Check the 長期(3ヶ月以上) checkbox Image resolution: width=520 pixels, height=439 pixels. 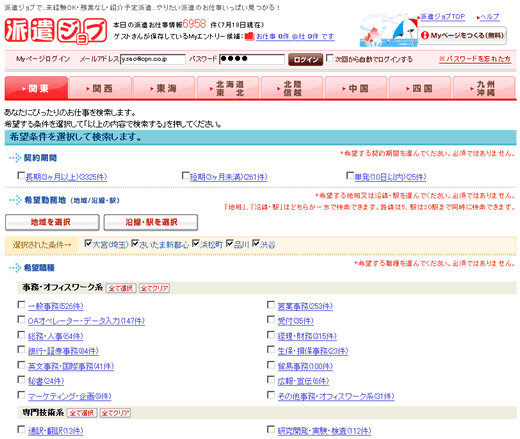coord(21,175)
